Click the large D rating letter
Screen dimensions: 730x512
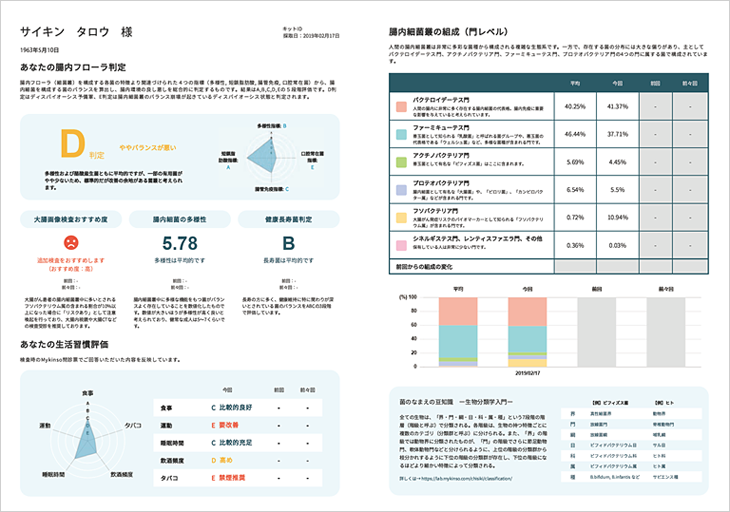click(x=73, y=144)
